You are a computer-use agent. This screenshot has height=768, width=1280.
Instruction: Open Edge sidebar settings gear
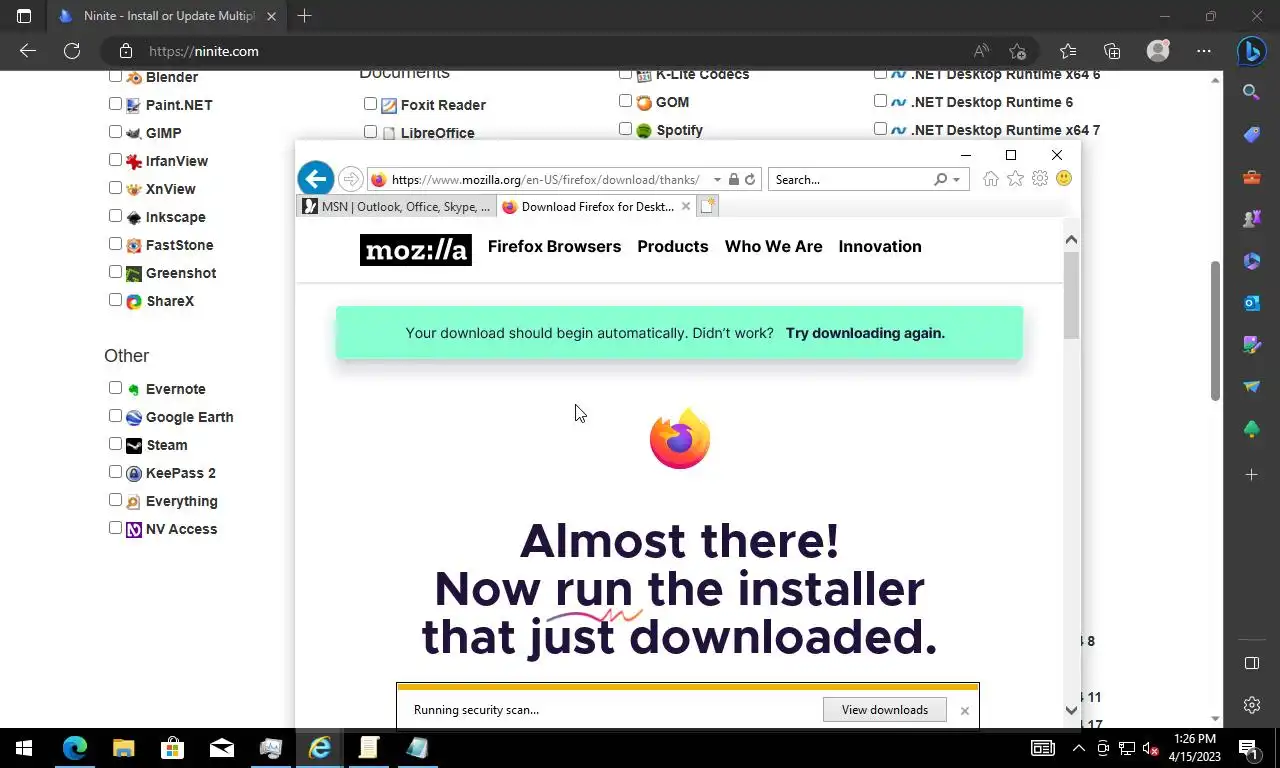pos(1251,705)
